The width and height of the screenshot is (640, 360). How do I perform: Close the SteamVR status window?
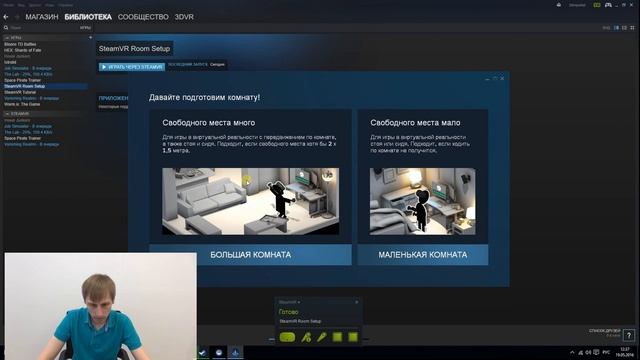(x=357, y=302)
